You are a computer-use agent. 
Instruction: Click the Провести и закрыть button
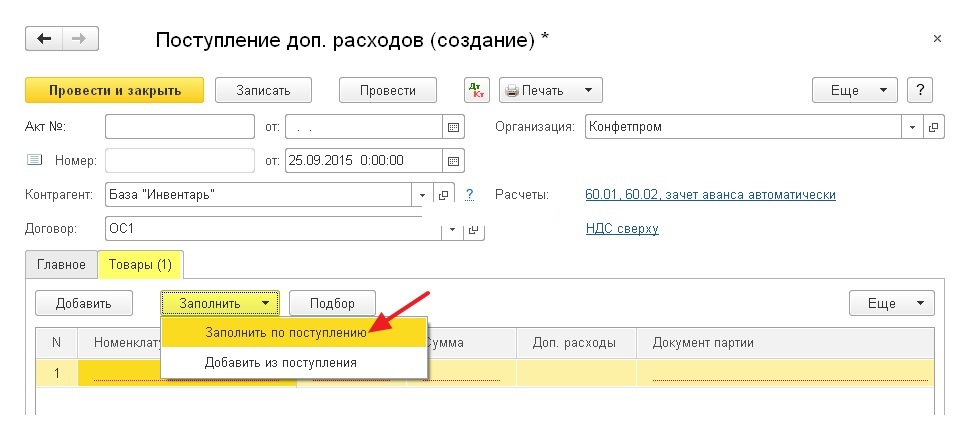click(114, 90)
